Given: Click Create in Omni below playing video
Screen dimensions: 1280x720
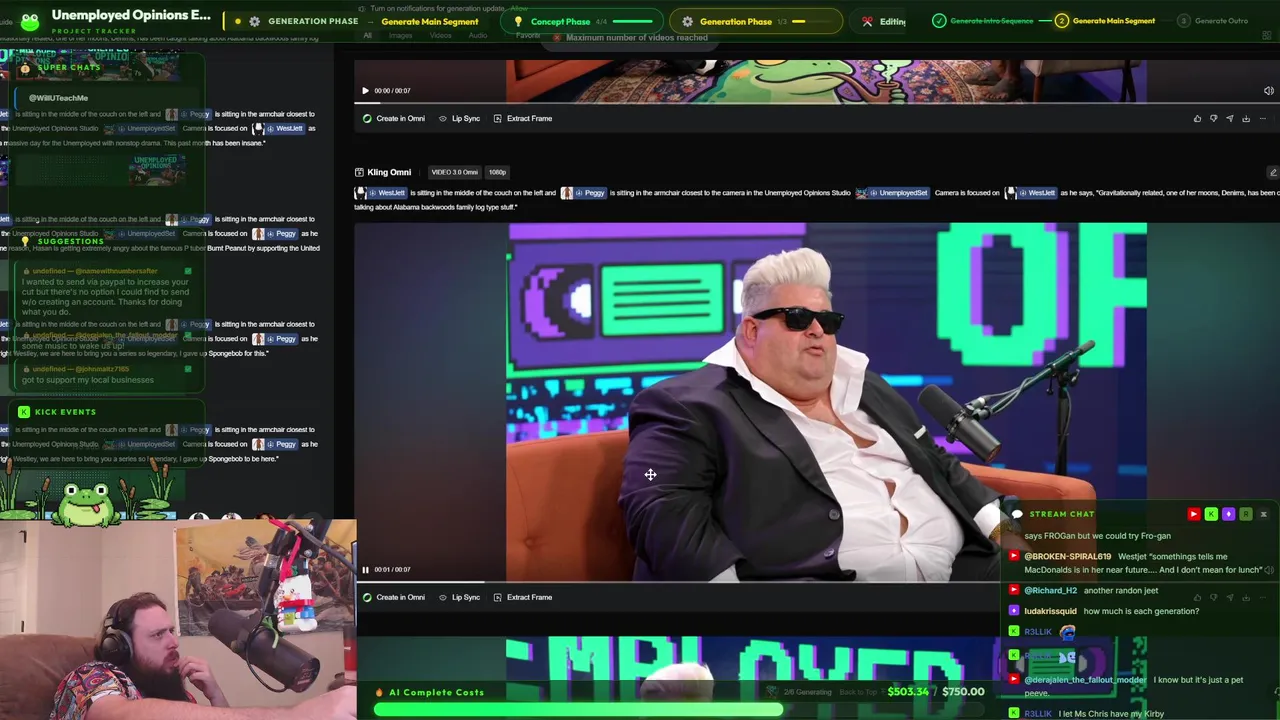Looking at the screenshot, I should coord(394,597).
